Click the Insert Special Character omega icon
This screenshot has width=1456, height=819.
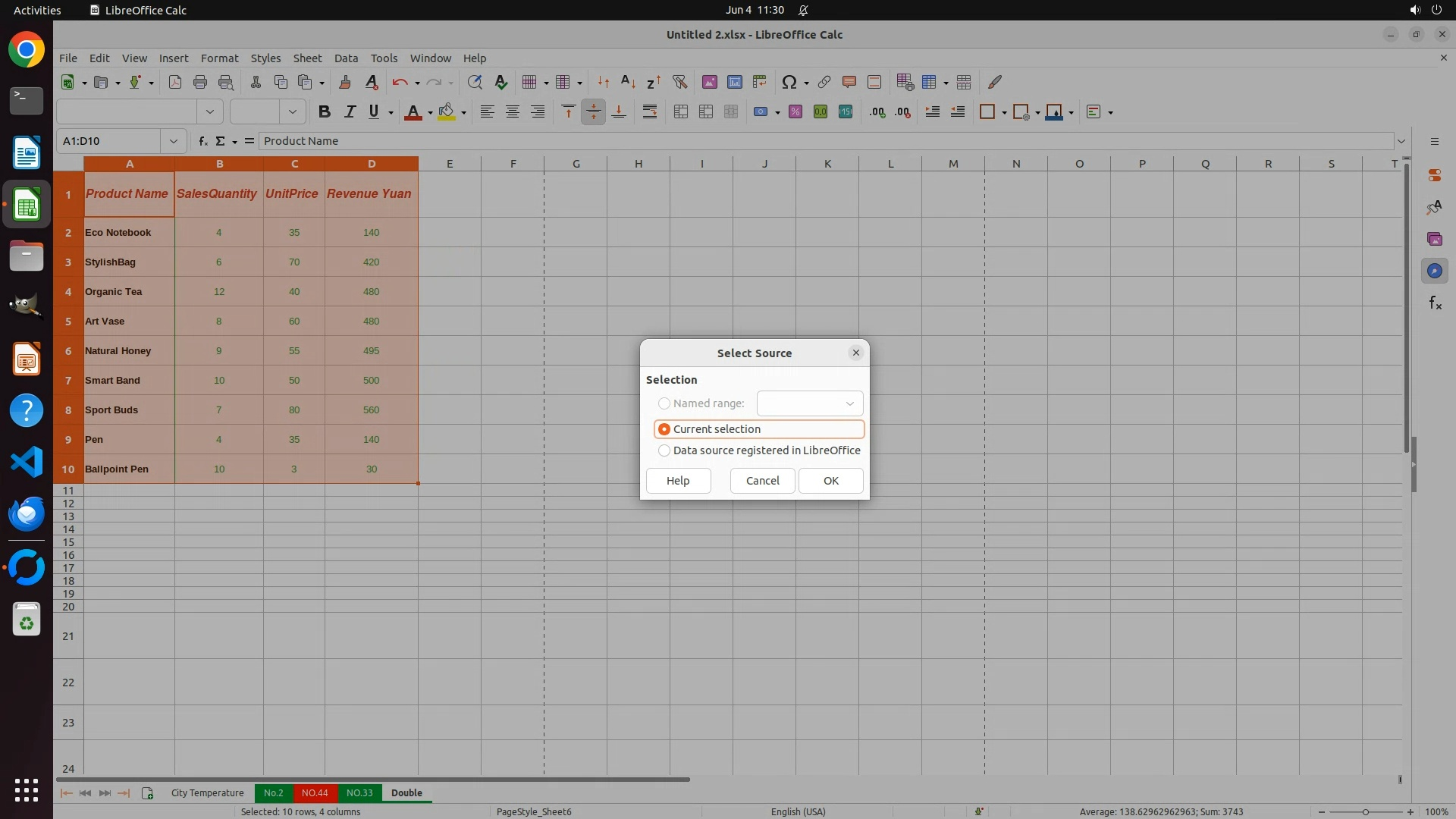coord(789,82)
